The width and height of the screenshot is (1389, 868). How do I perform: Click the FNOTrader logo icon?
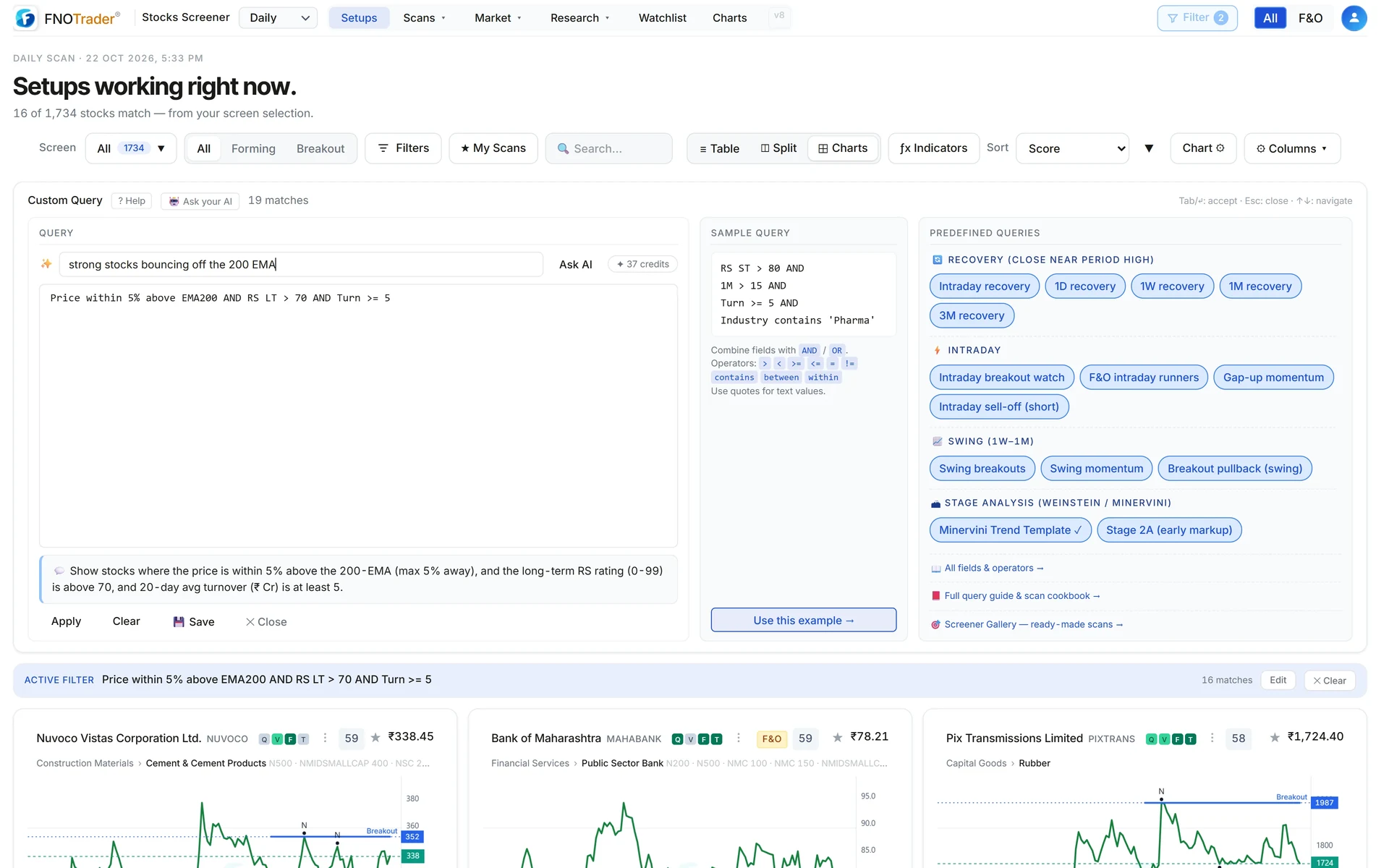coord(26,18)
